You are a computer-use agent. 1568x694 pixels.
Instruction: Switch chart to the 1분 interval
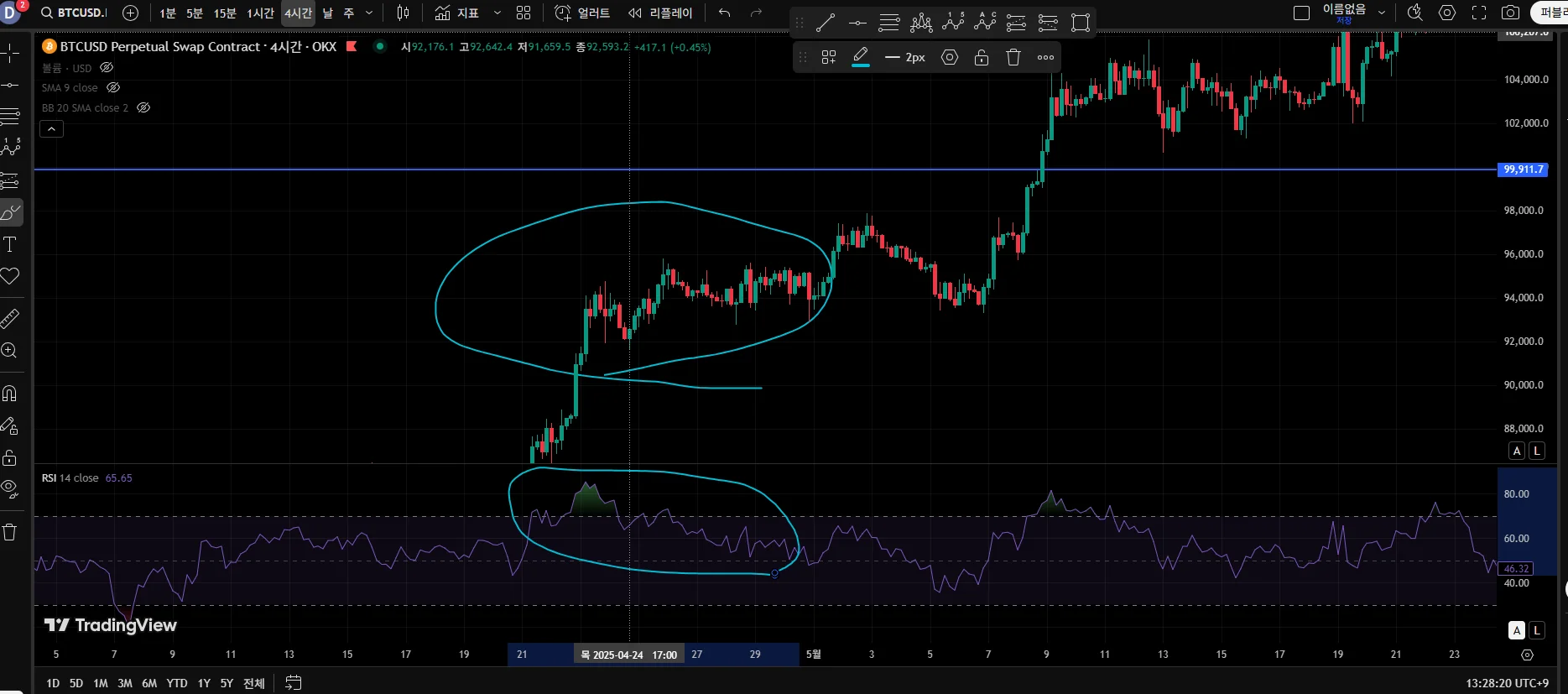pyautogui.click(x=168, y=13)
